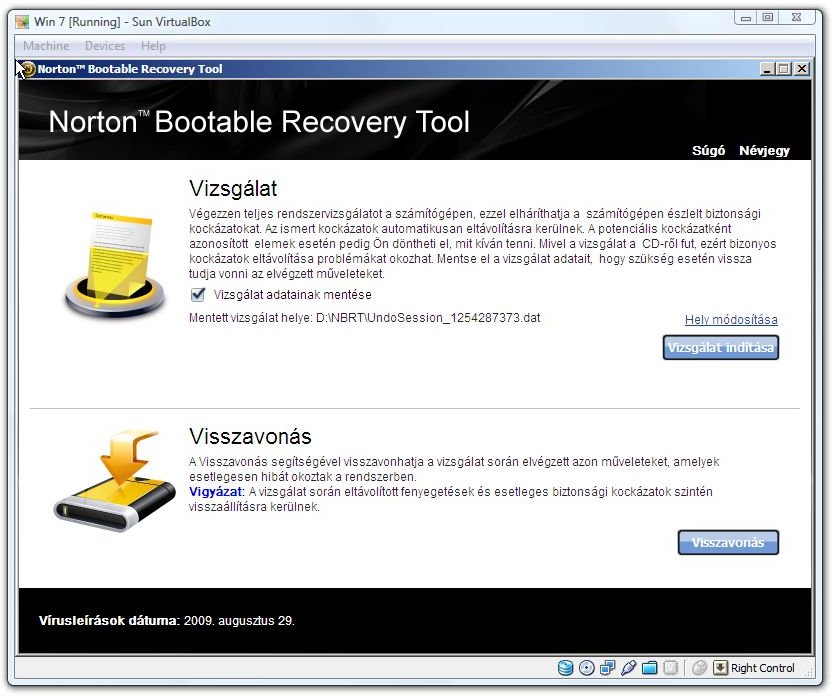Image resolution: width=832 pixels, height=697 pixels.
Task: Click the drive with download arrow icon
Action: 115,481
